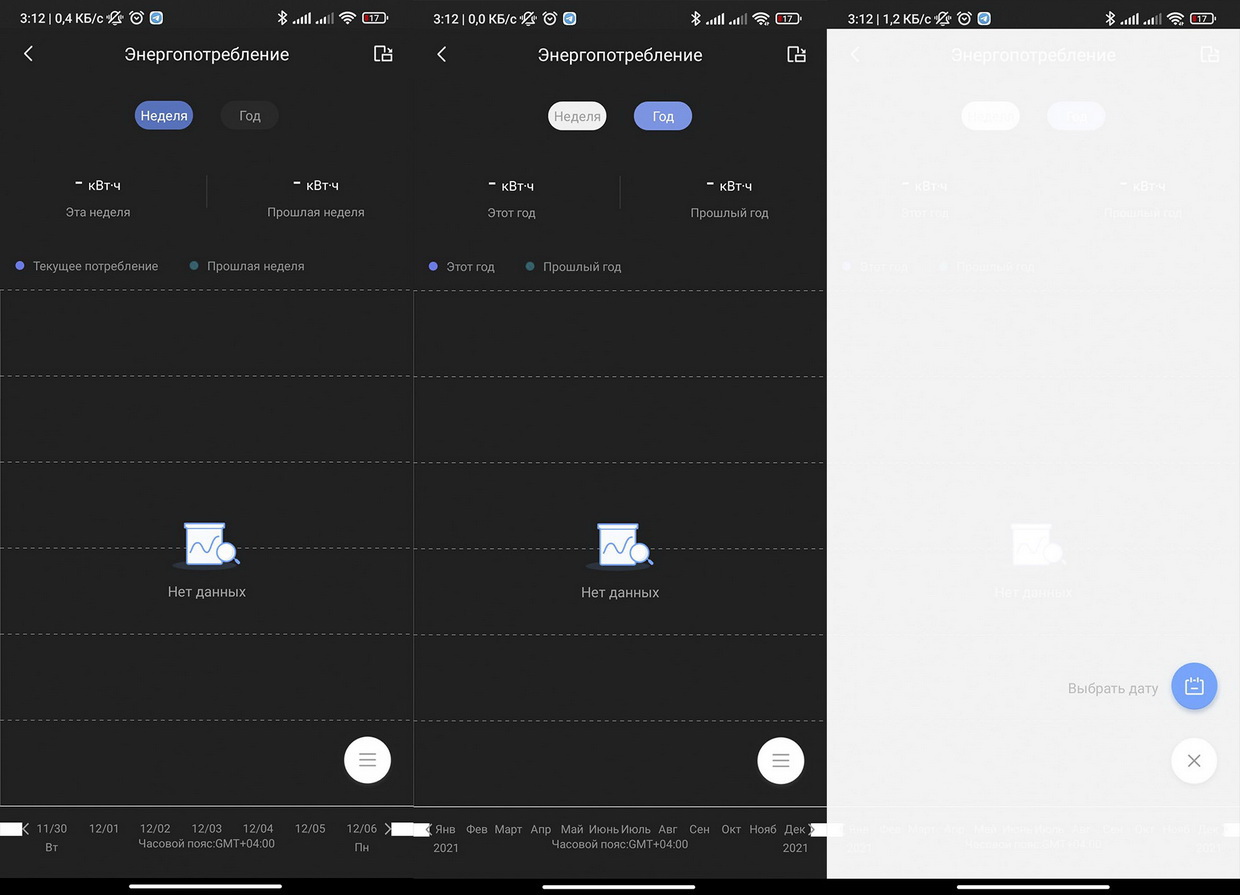Open the floating menu button in weekly view
Image resolution: width=1240 pixels, height=895 pixels.
tap(367, 760)
